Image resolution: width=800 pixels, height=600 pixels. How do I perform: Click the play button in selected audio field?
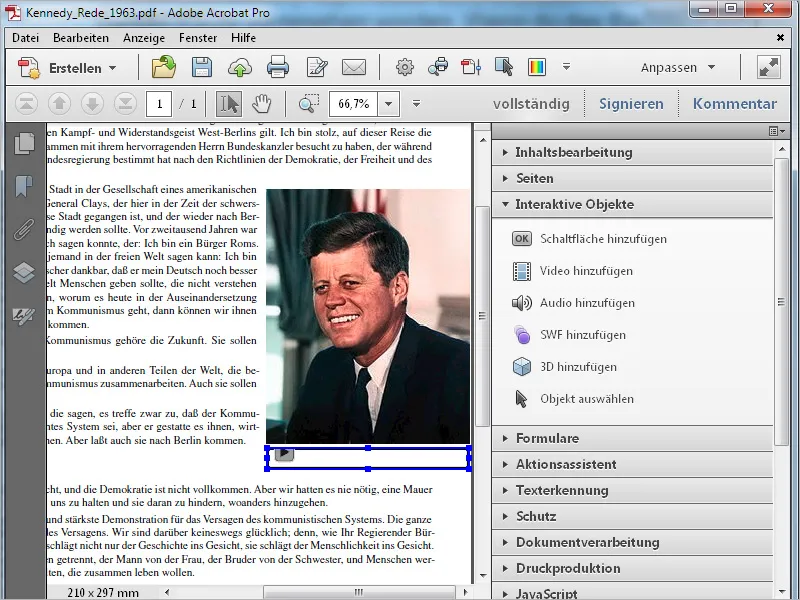[284, 454]
